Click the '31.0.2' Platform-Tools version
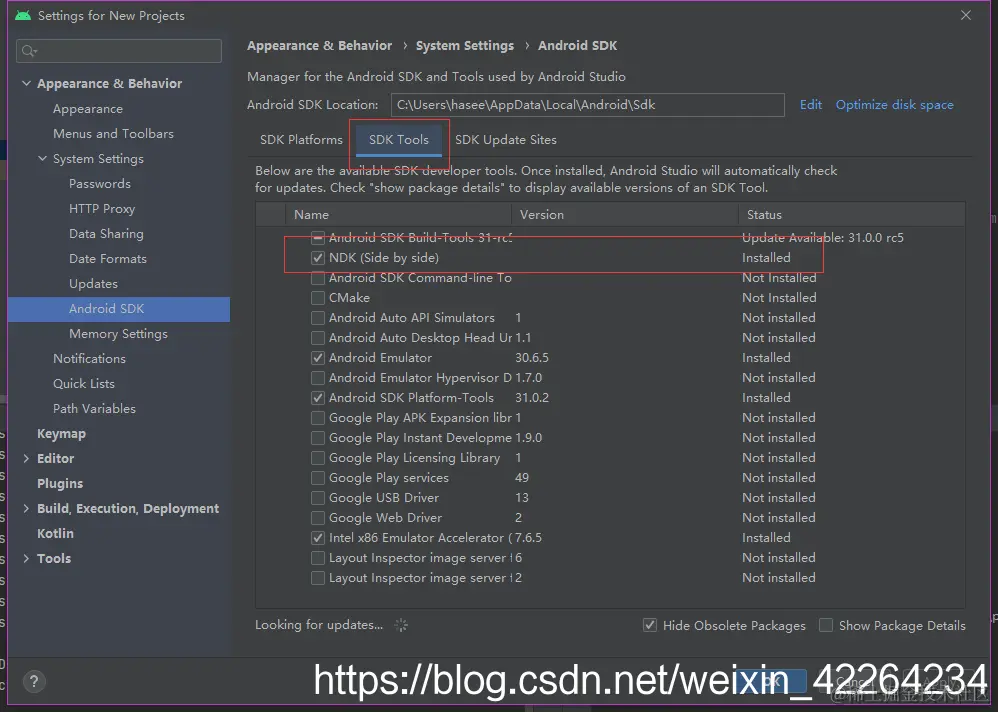998x712 pixels. pyautogui.click(x=531, y=398)
